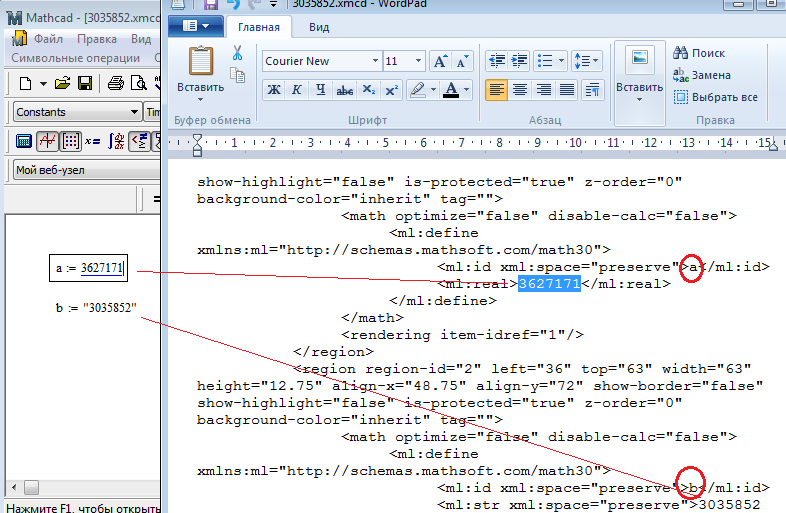Select center text alignment
Screen dimensions: 786x513
tap(520, 90)
